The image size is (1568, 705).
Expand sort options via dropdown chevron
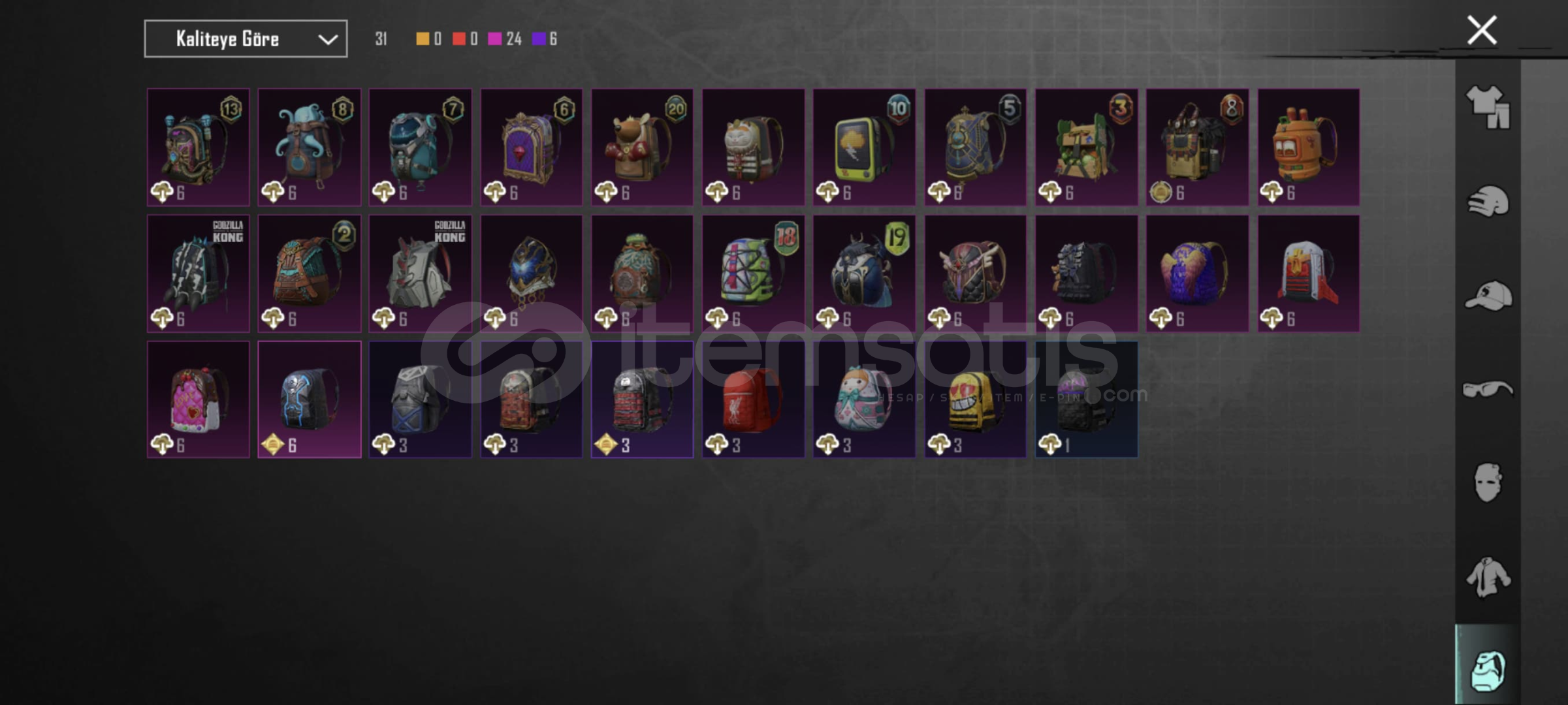328,40
